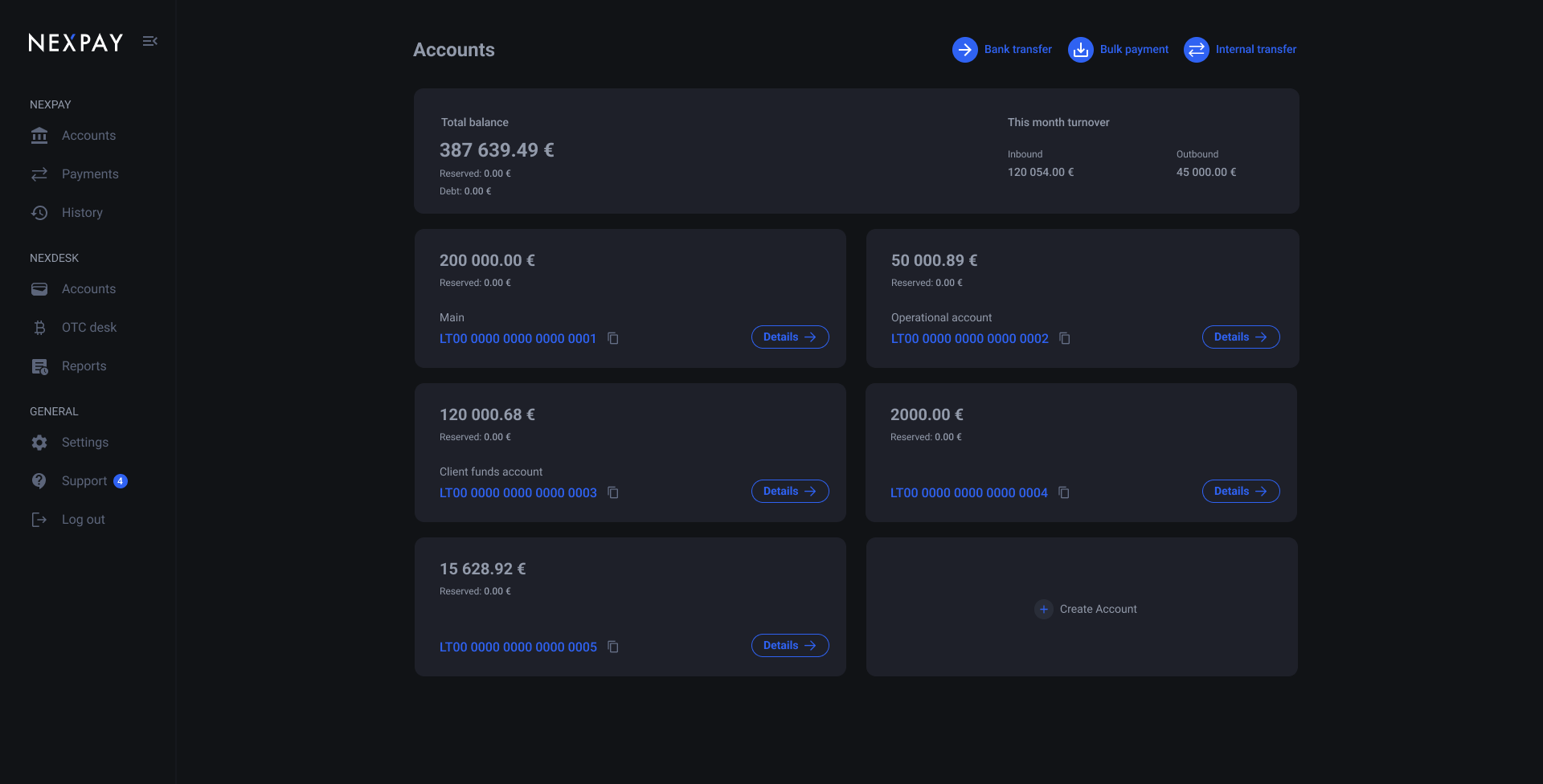Start a Bulk payment
This screenshot has height=784, width=1543.
pyautogui.click(x=1119, y=50)
